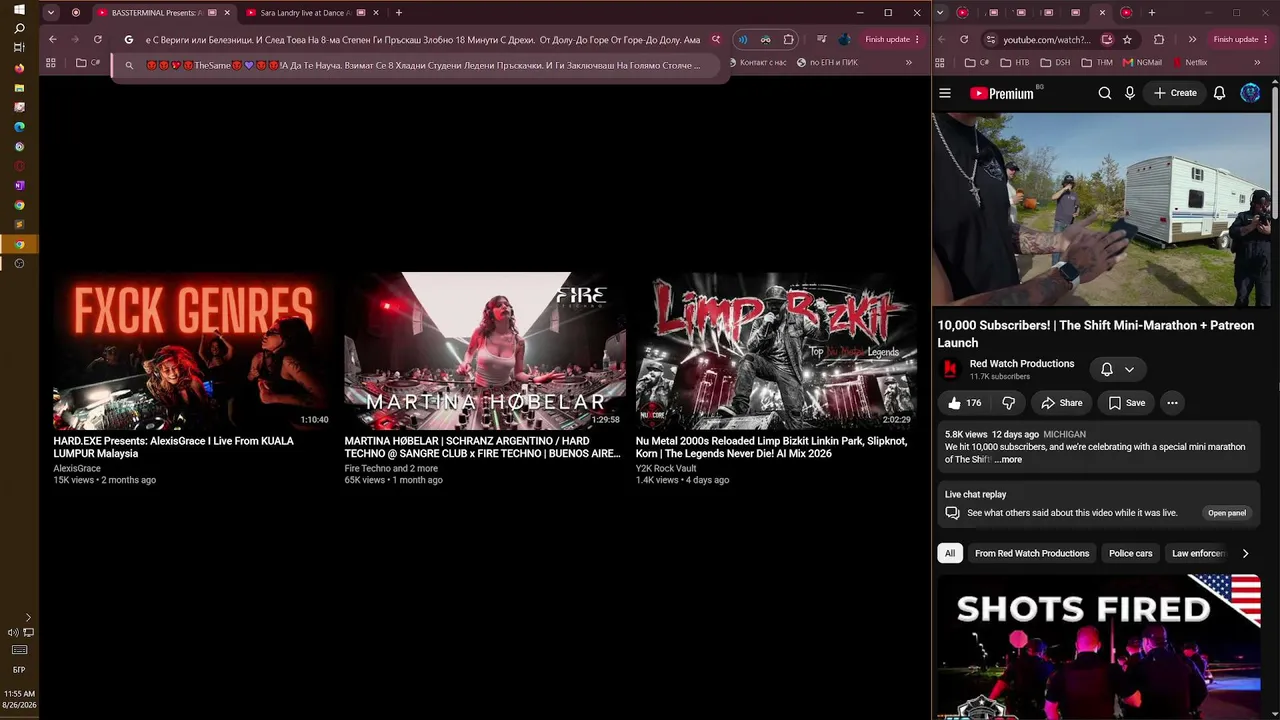Open YouTube notifications bell

pos(1220,93)
